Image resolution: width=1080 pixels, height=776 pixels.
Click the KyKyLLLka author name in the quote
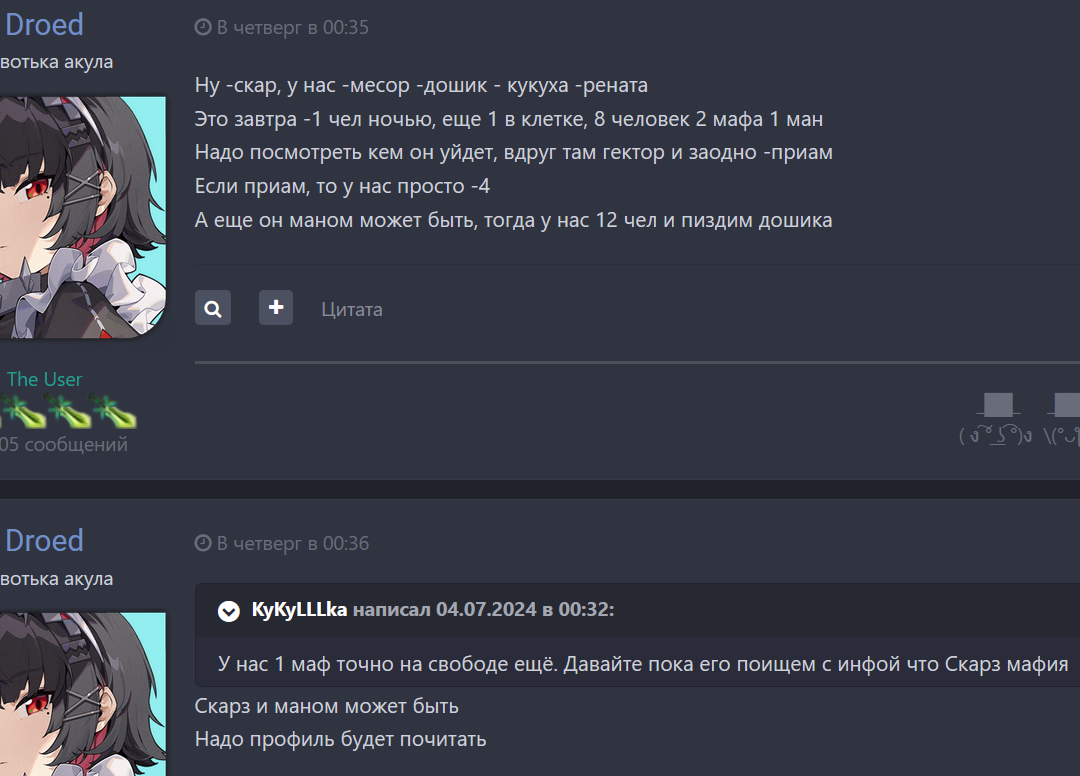point(300,610)
